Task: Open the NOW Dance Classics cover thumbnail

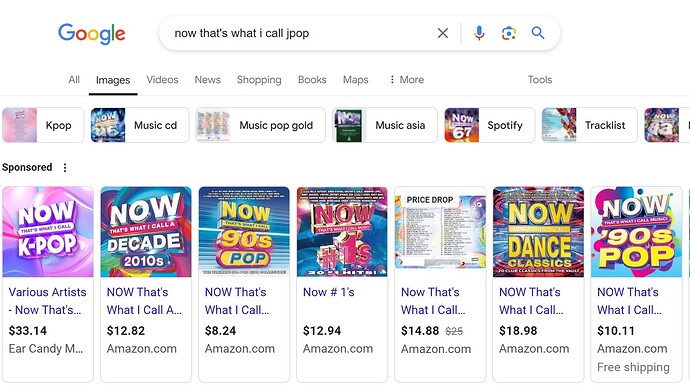Action: (x=539, y=232)
